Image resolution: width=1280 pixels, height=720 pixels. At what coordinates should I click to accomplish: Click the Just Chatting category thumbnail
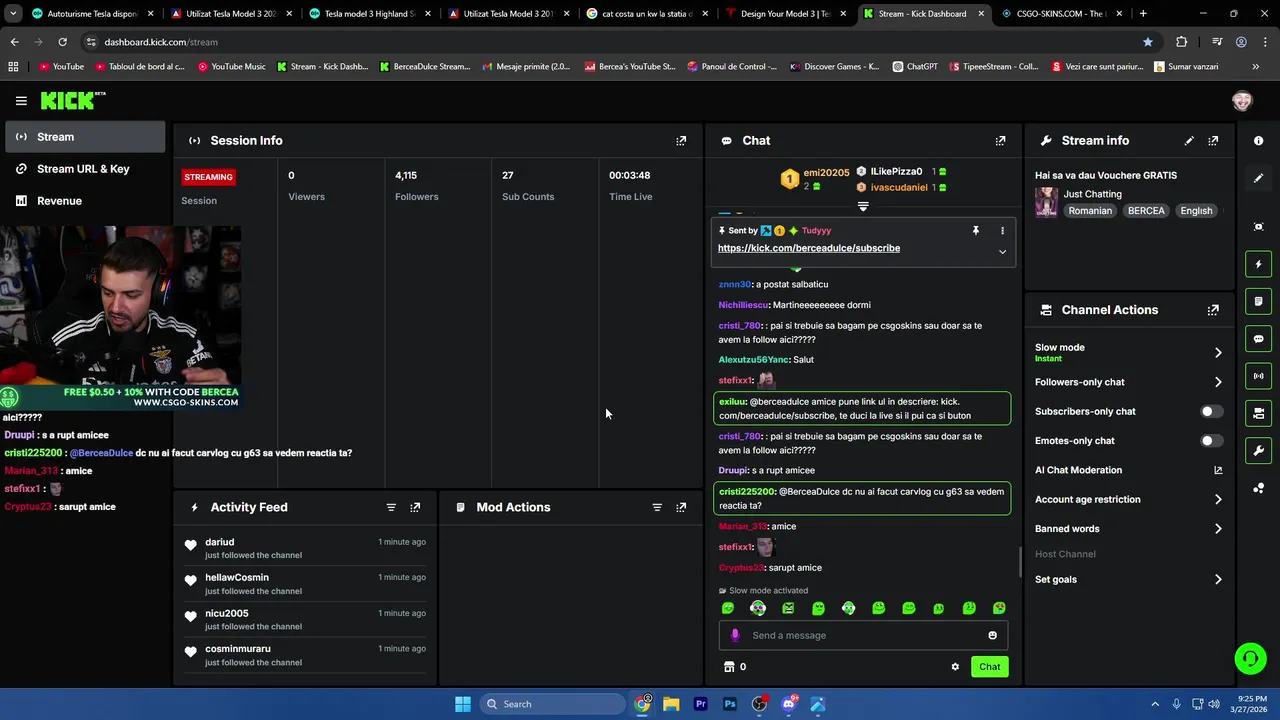(x=1046, y=203)
